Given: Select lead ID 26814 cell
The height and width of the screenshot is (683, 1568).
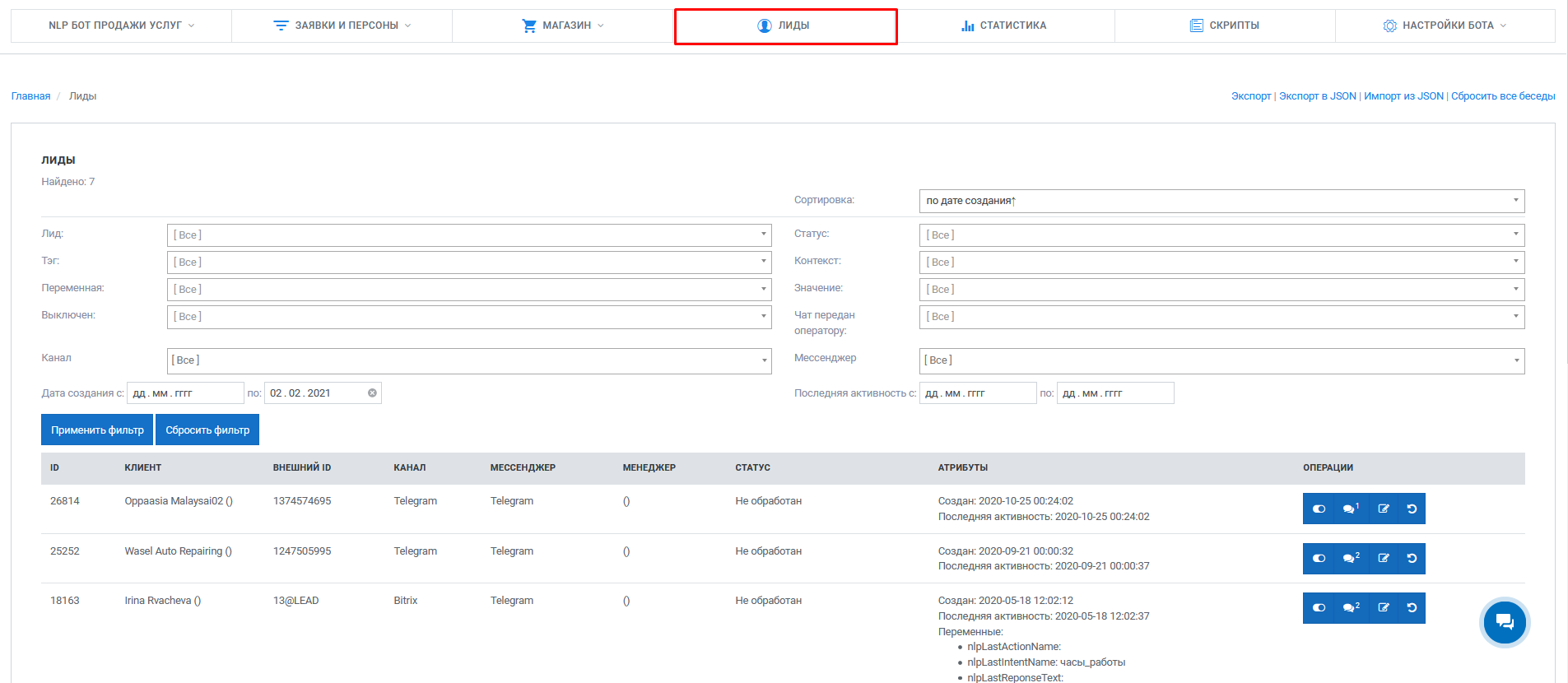Looking at the screenshot, I should pyautogui.click(x=65, y=501).
